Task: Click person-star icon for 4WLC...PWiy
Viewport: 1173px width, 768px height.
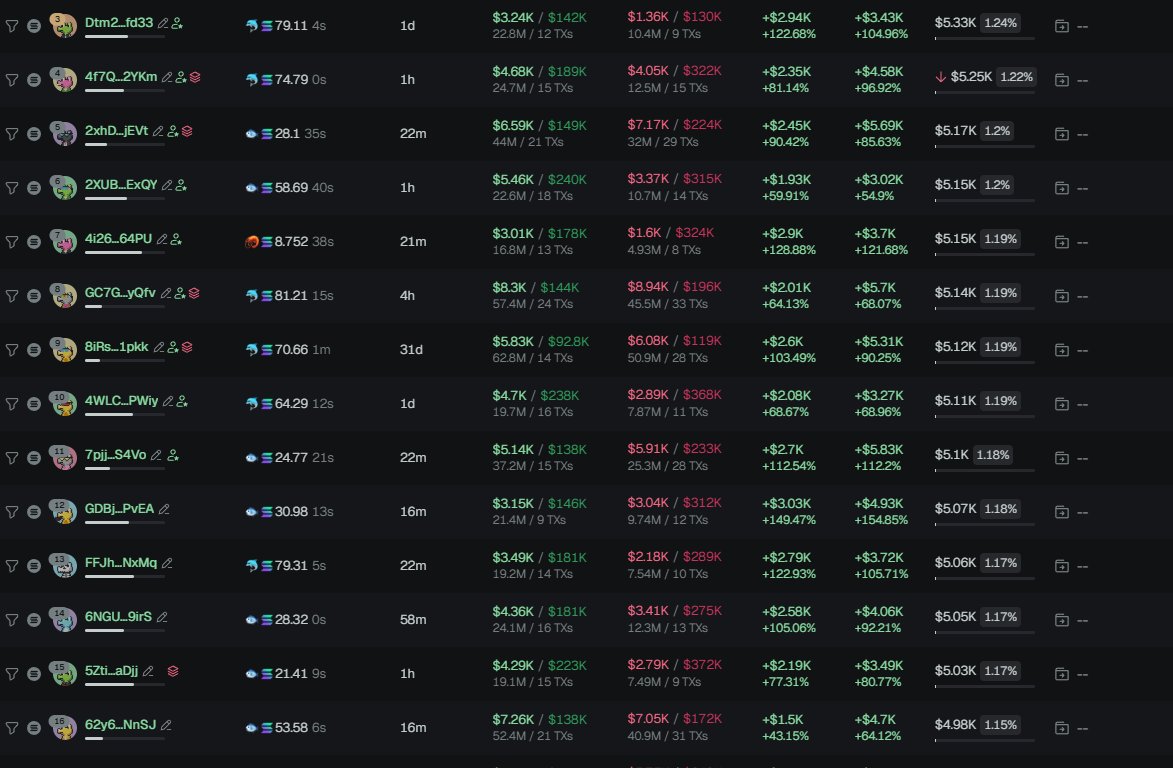Action: click(x=182, y=402)
